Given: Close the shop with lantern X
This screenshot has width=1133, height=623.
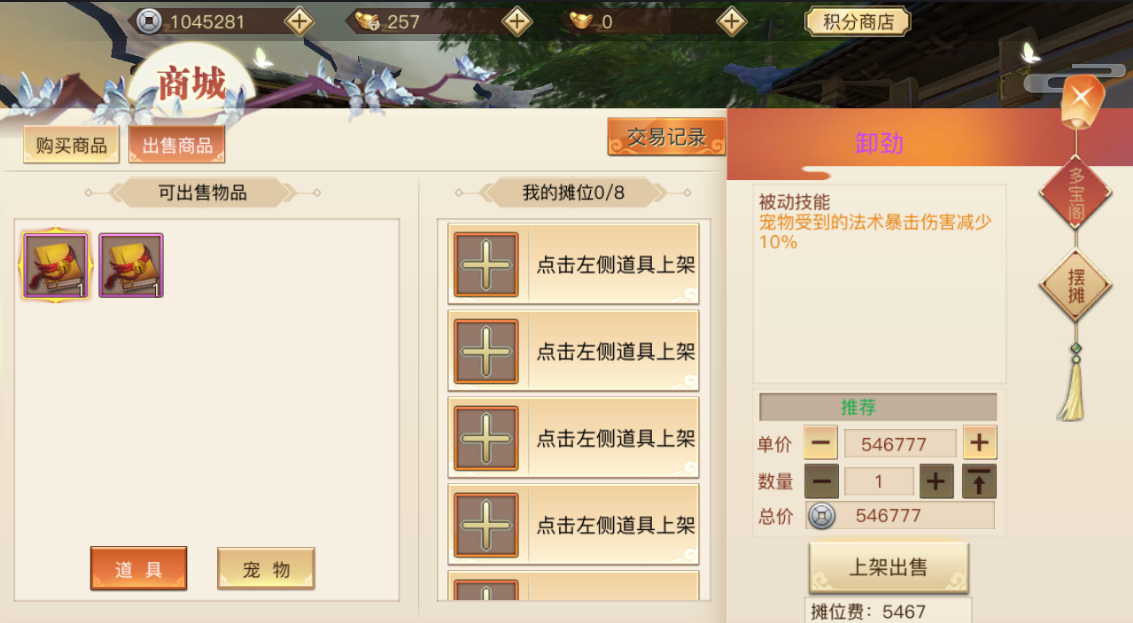Looking at the screenshot, I should (1082, 97).
